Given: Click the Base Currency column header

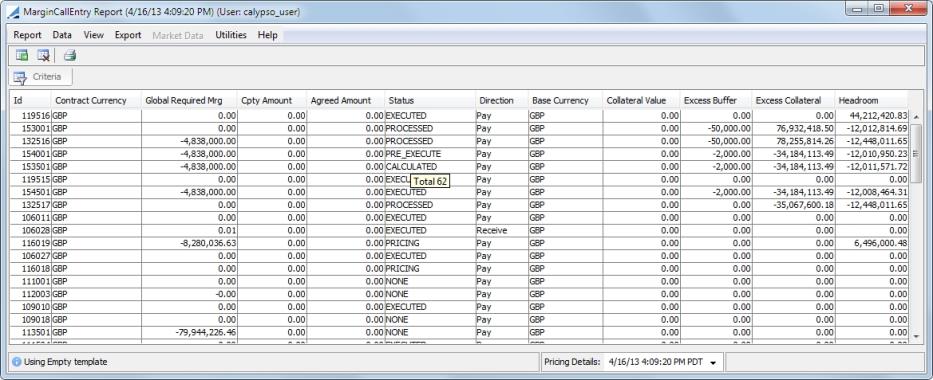Looking at the screenshot, I should click(x=565, y=101).
